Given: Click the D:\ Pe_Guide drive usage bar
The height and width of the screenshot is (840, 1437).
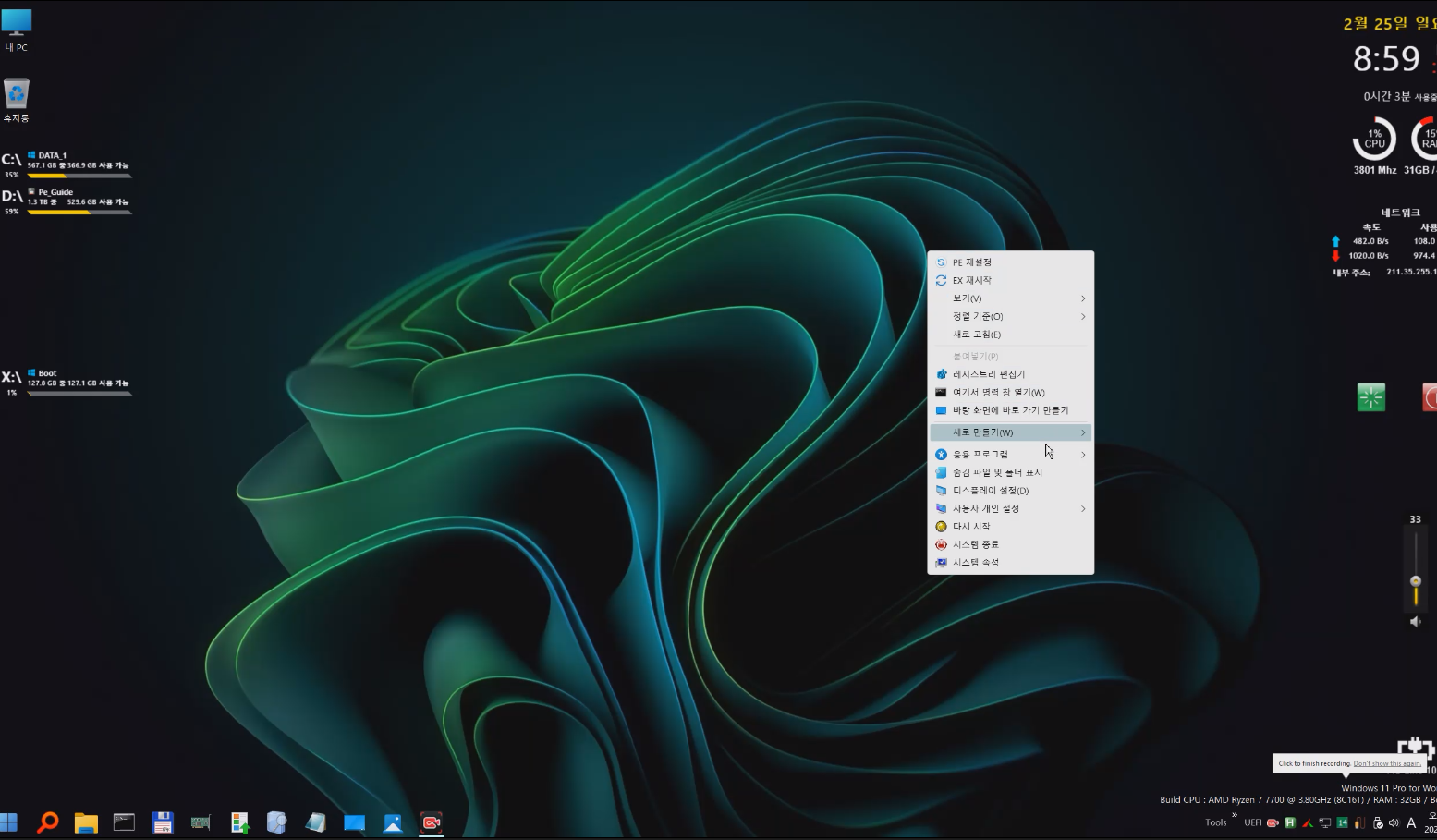Looking at the screenshot, I should point(79,212).
